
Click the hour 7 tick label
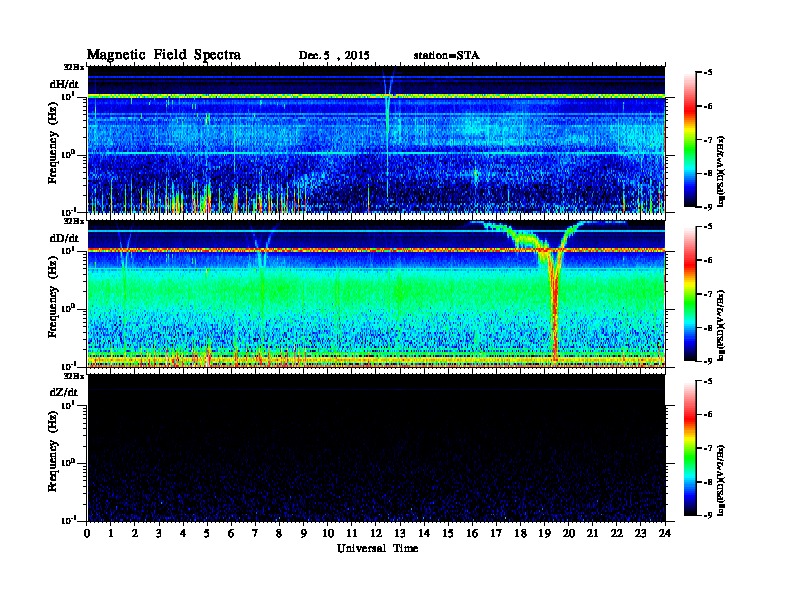click(256, 534)
